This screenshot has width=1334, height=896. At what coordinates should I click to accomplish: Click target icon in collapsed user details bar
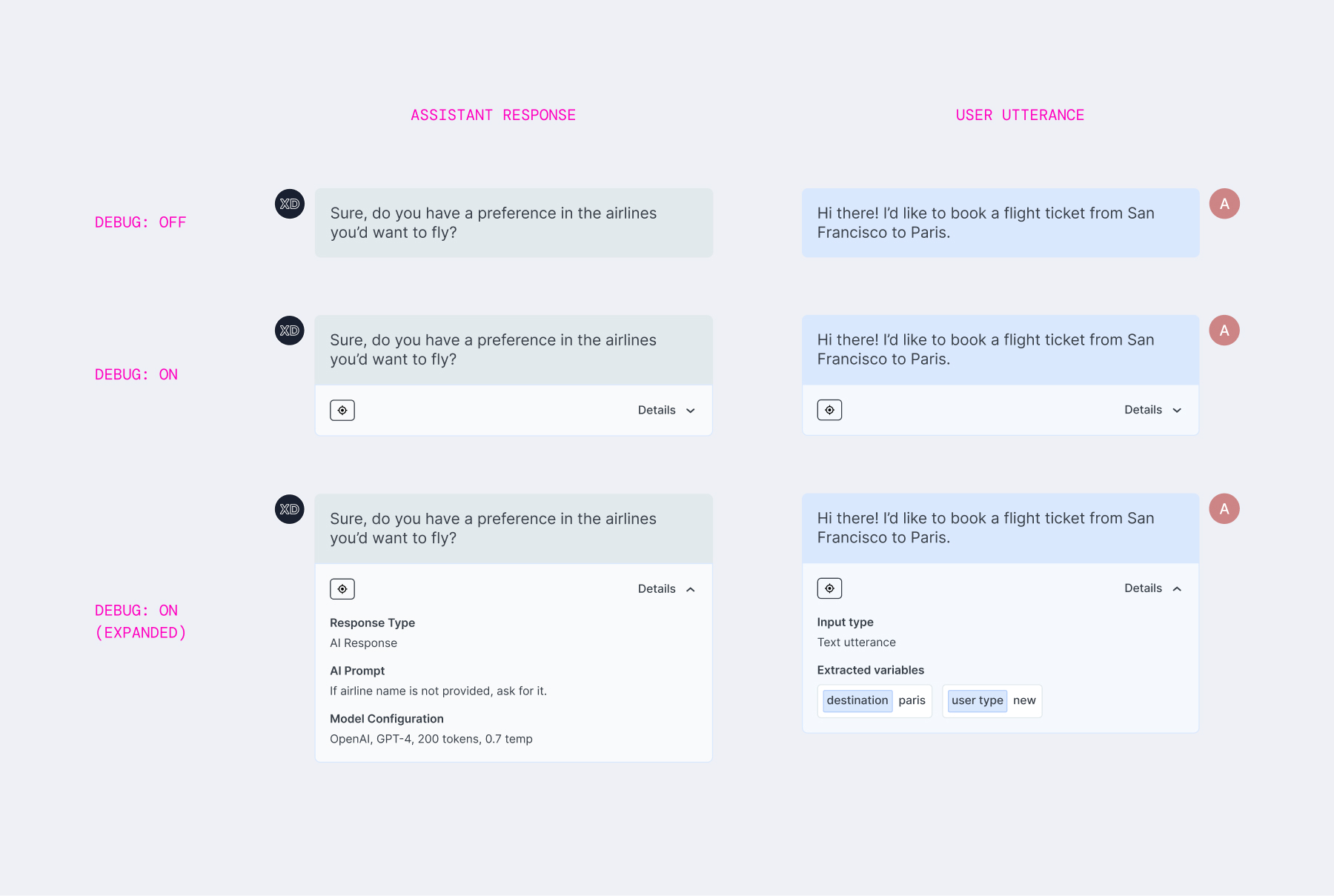(829, 410)
